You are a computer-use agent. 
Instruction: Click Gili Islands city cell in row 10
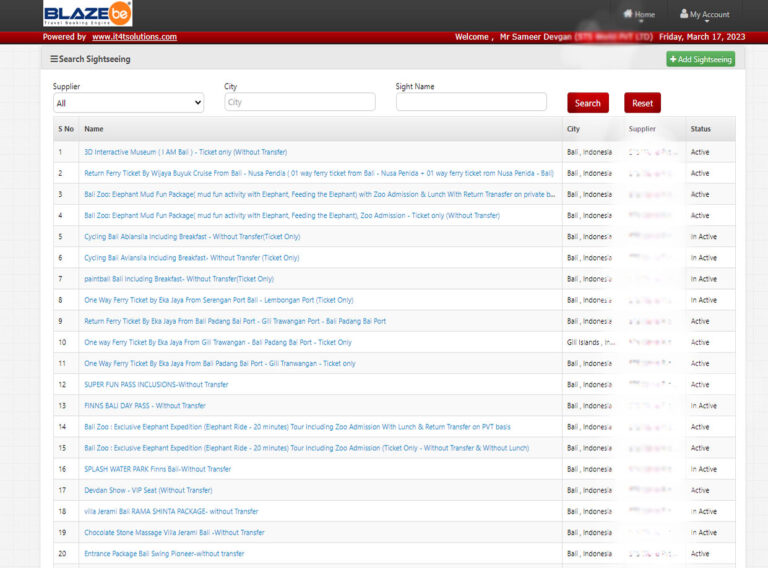[591, 342]
